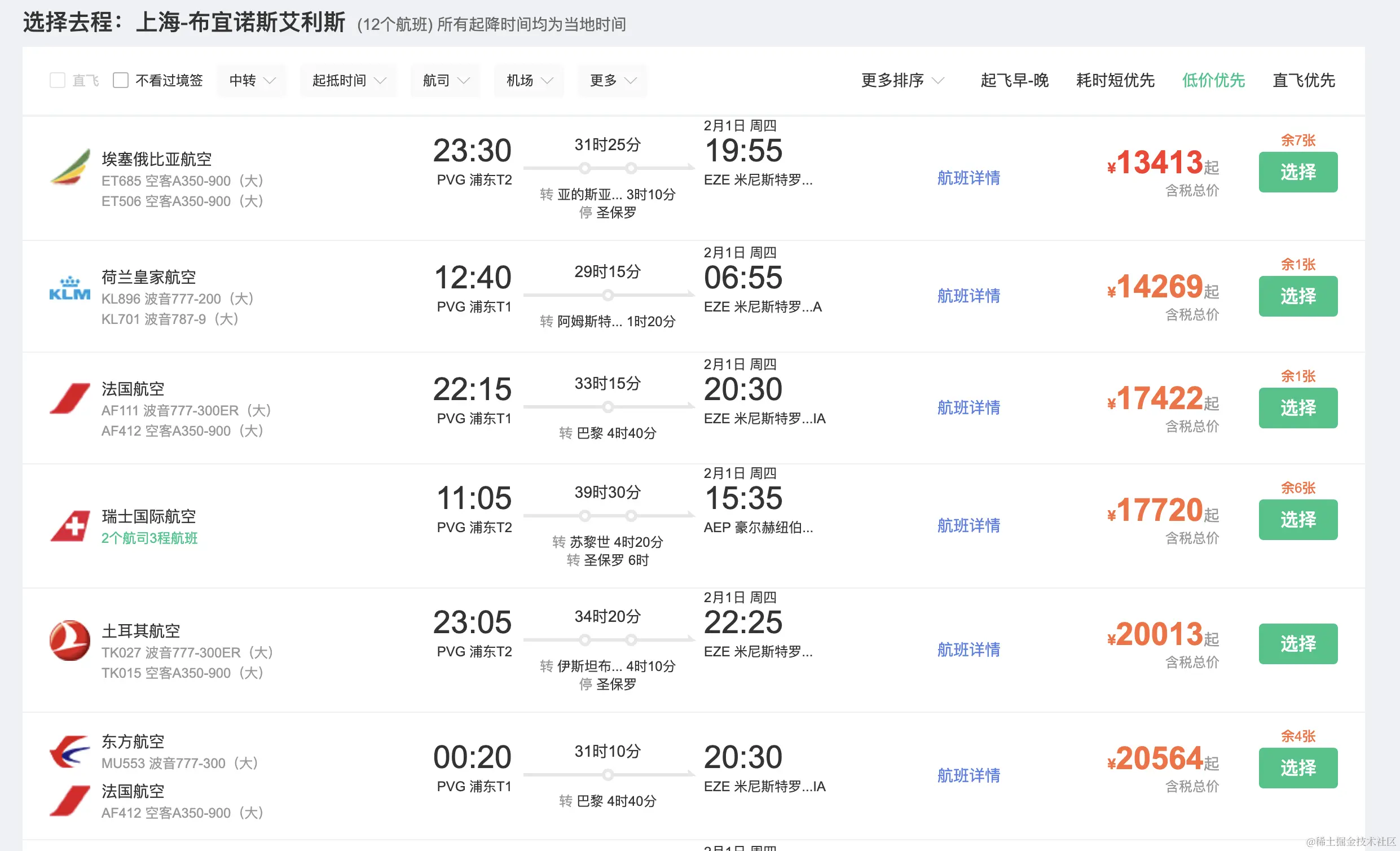Click the KLM airline logo

tap(70, 289)
